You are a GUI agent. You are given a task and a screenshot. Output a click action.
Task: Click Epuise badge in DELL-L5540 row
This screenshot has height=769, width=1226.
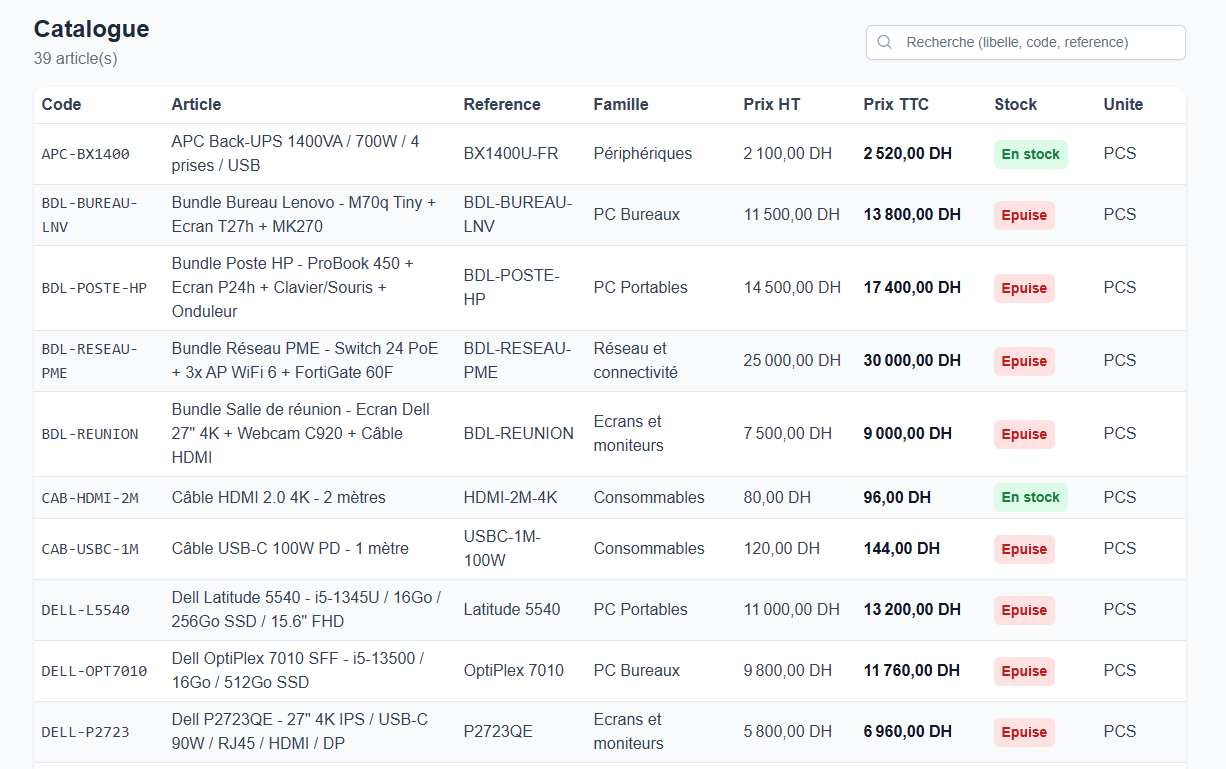tap(1024, 610)
